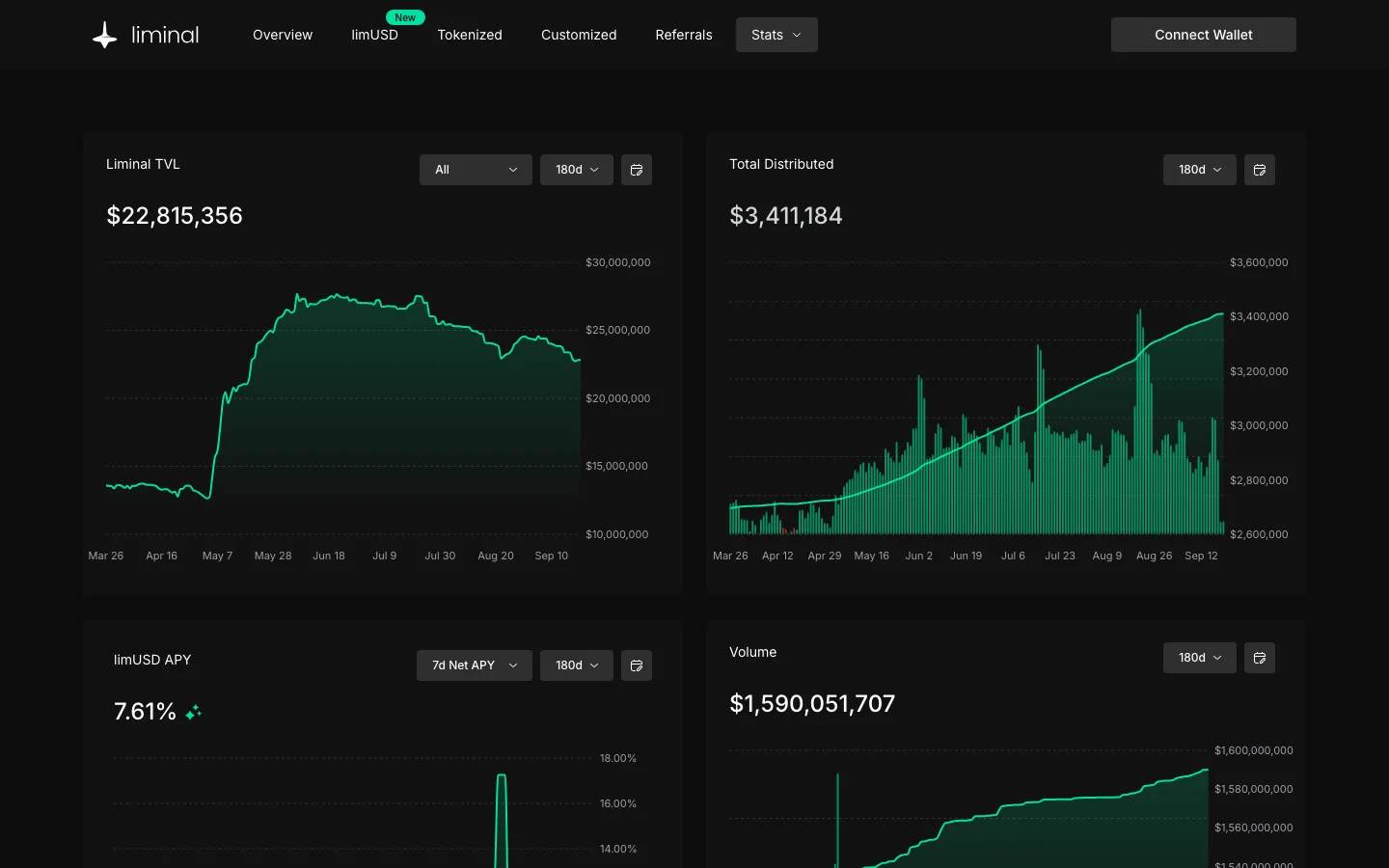Click the 16.00% axis label
Screen dimensions: 1389x868
(x=618, y=803)
